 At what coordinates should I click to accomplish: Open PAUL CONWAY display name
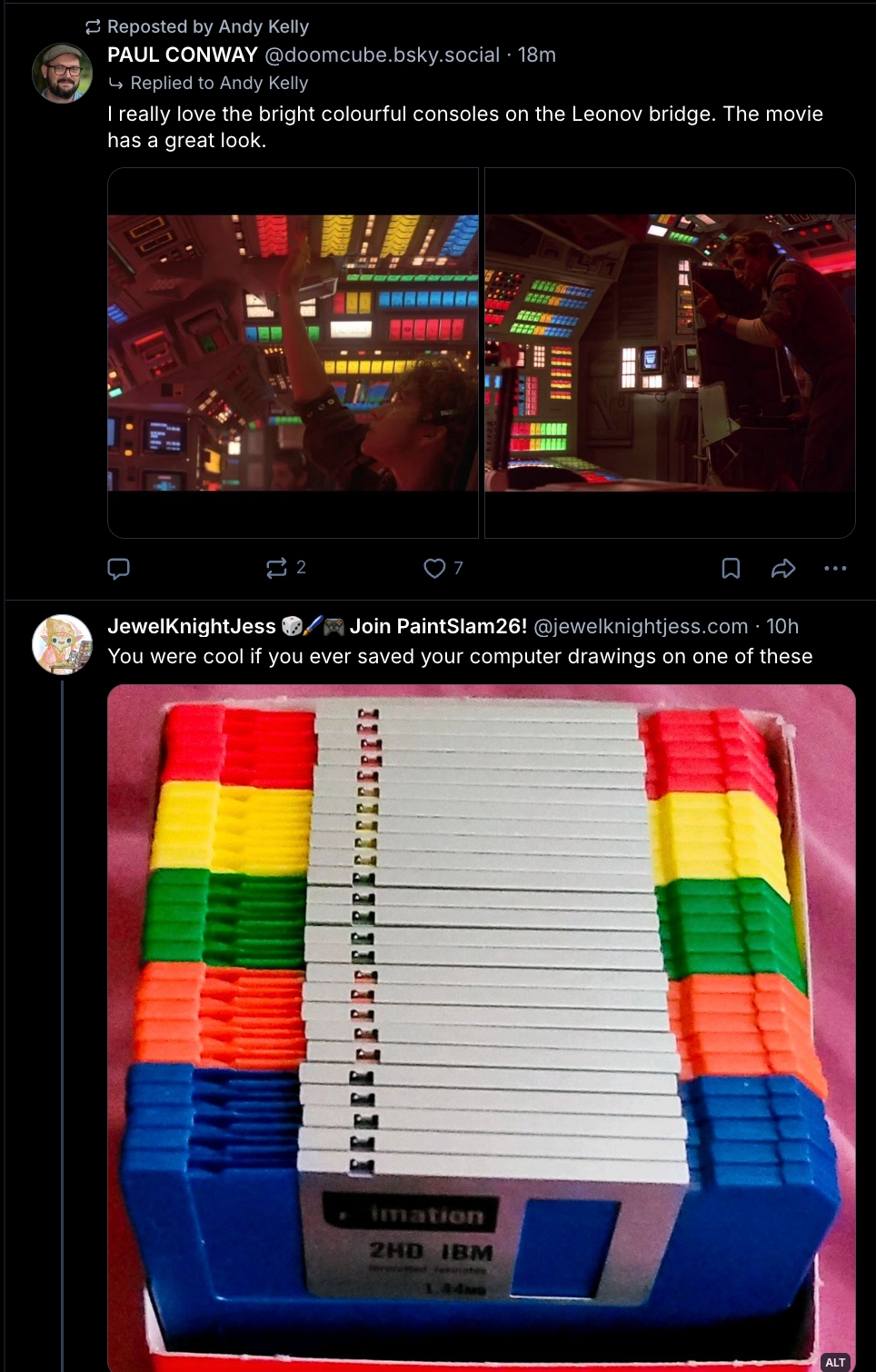[x=183, y=55]
